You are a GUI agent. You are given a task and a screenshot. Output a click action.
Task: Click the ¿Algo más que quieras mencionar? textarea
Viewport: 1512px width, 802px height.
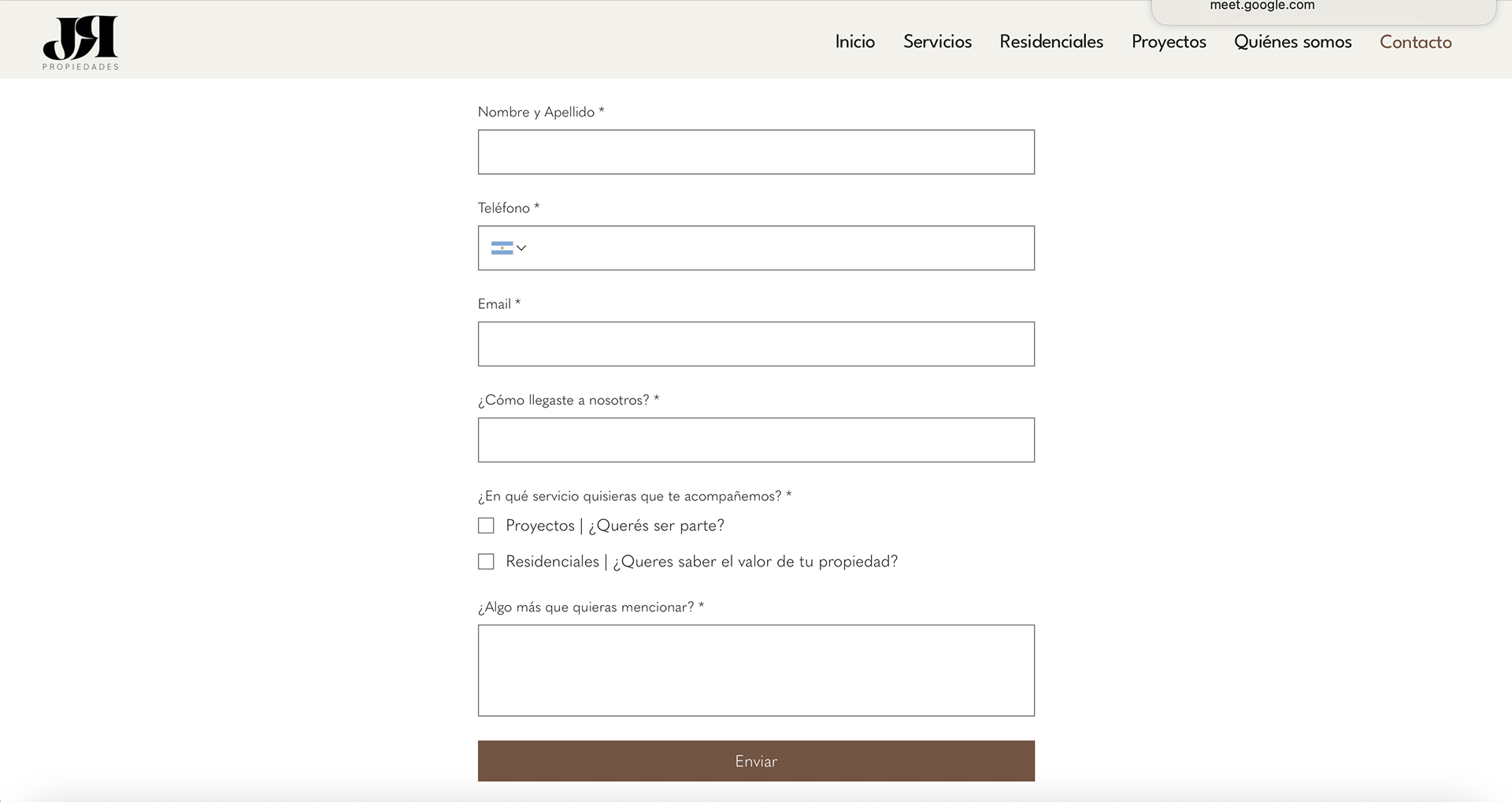tap(756, 670)
